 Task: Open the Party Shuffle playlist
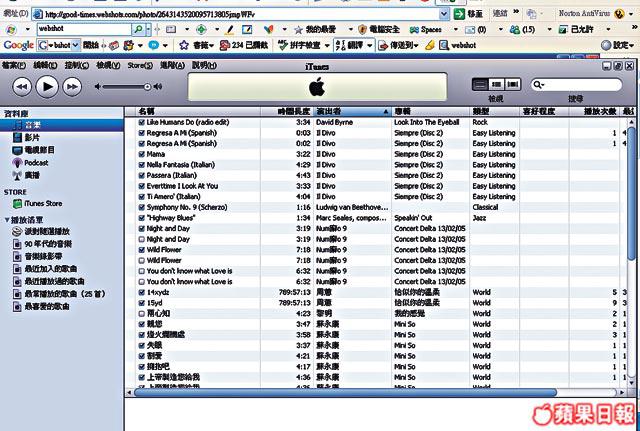pyautogui.click(x=41, y=231)
